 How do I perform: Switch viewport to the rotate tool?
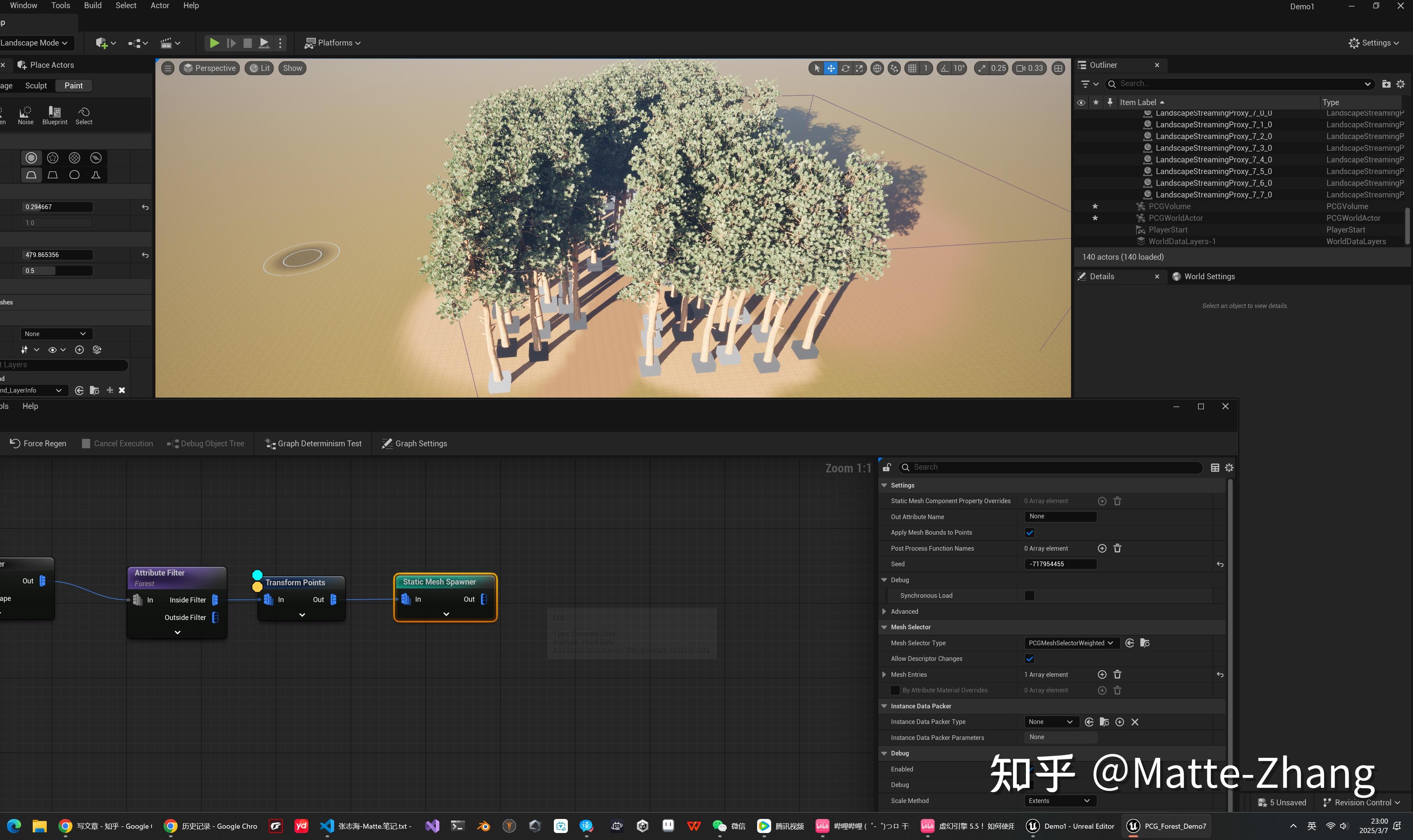pos(845,68)
